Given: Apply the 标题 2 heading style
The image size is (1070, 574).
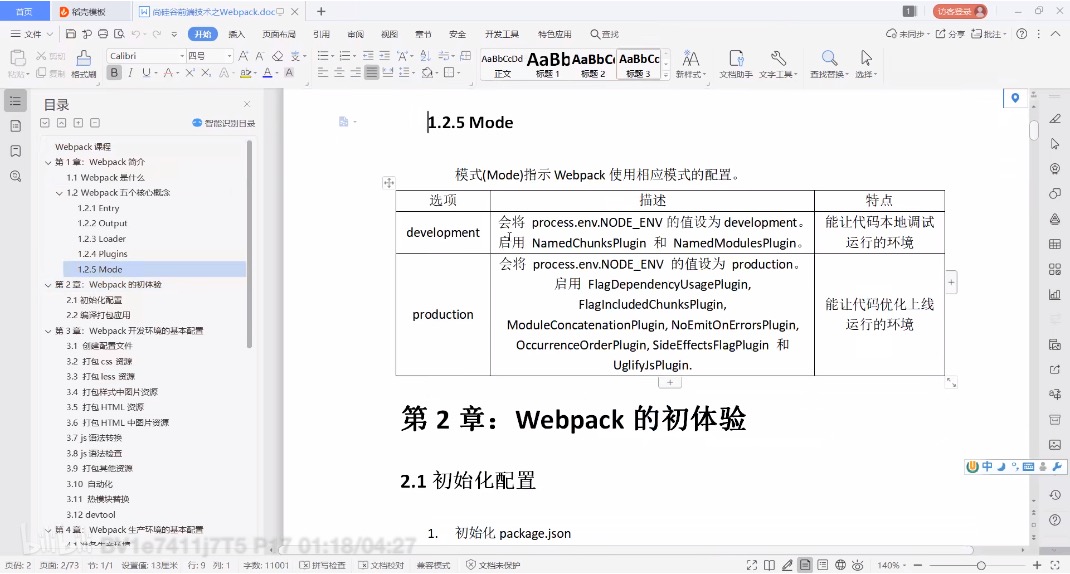Looking at the screenshot, I should point(593,65).
